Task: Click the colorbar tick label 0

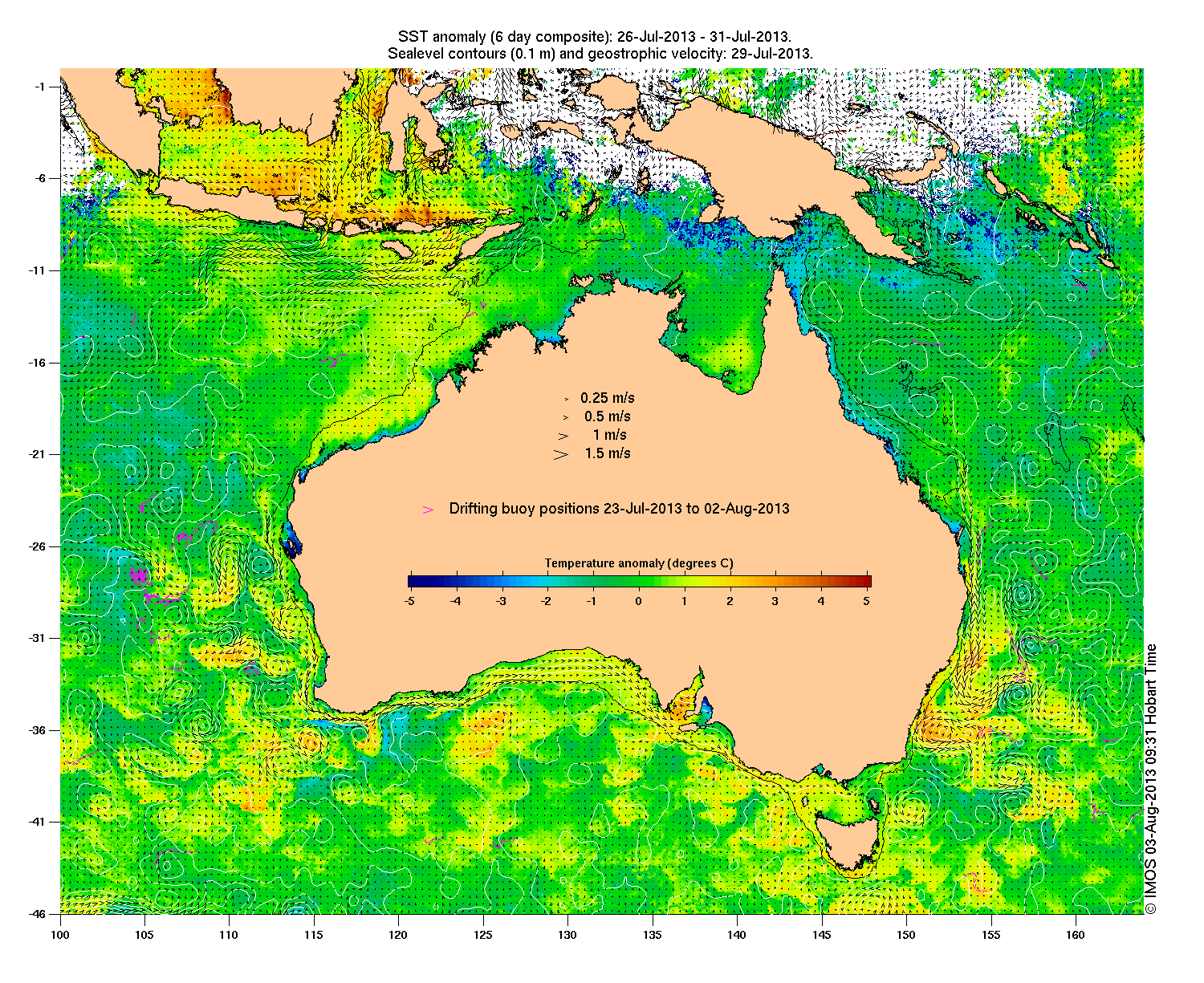Action: click(x=639, y=600)
